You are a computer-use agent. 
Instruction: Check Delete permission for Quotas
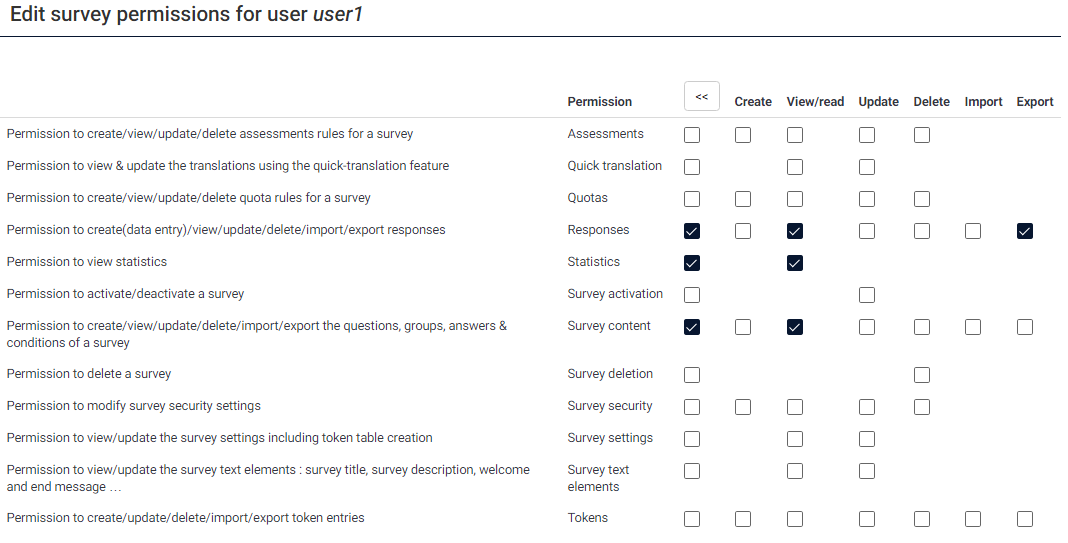tap(922, 199)
